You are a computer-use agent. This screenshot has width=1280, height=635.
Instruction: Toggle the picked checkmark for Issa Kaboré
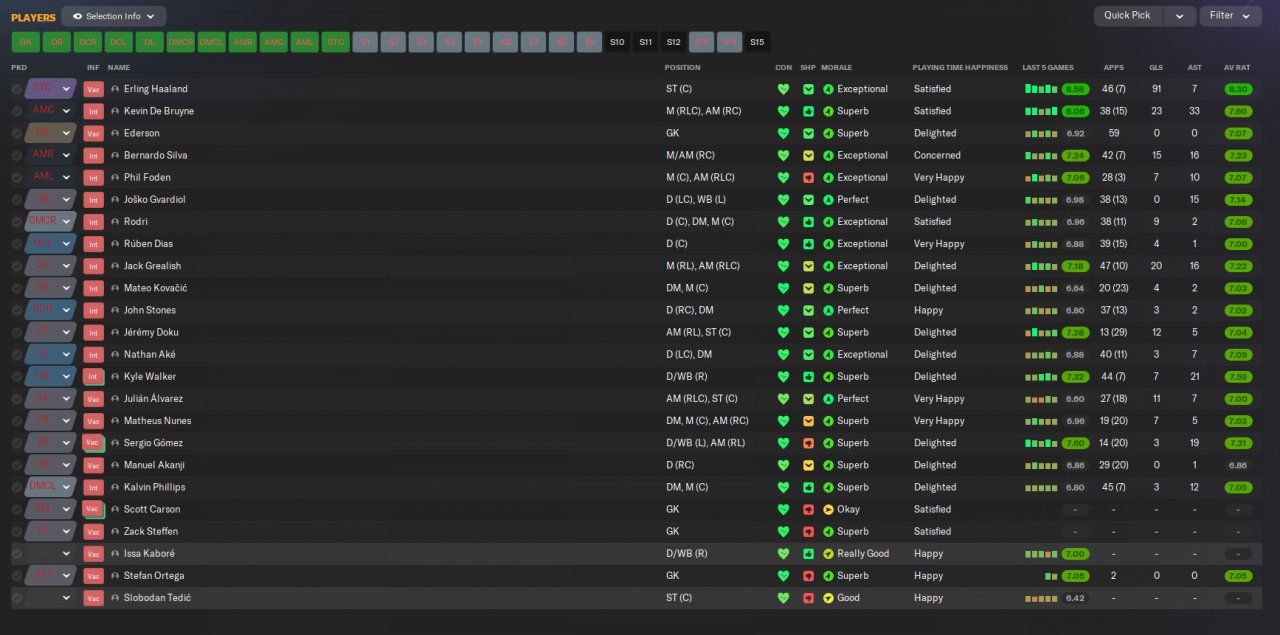(x=17, y=554)
